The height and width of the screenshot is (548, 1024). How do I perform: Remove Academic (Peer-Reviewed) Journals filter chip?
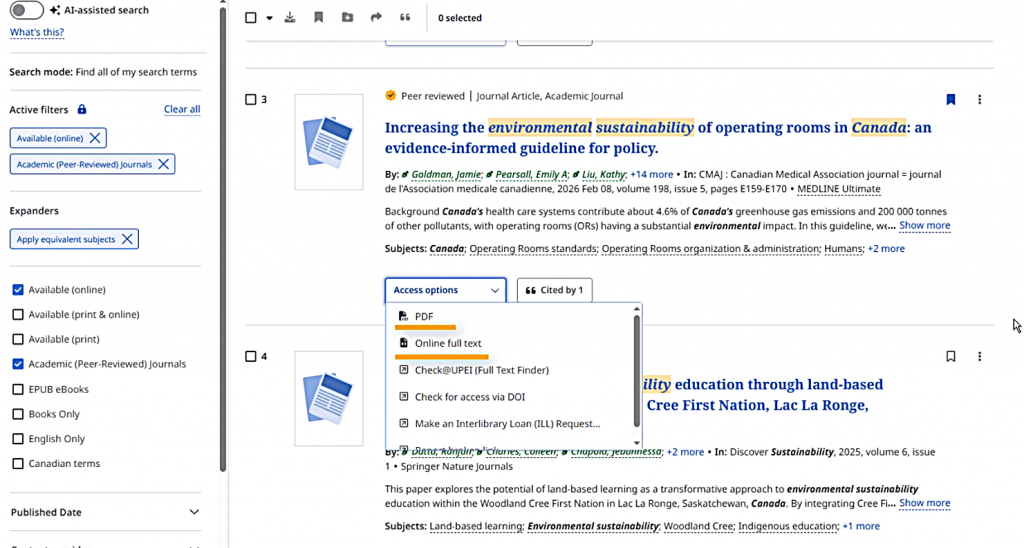[x=164, y=164]
